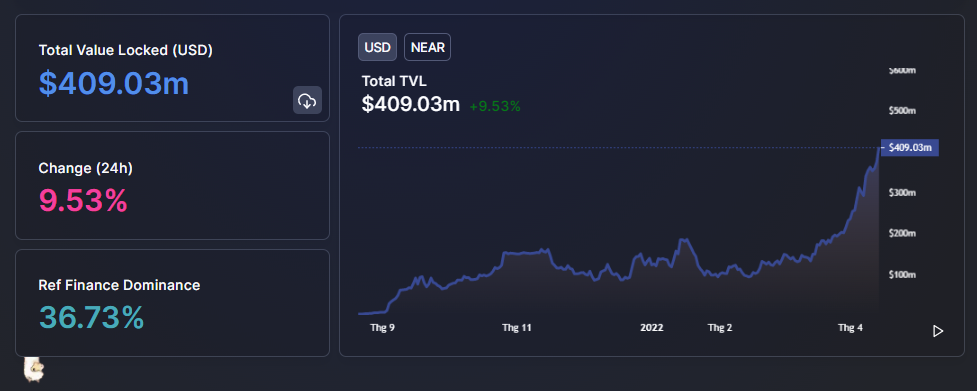Click the 2022 axis label

652,327
